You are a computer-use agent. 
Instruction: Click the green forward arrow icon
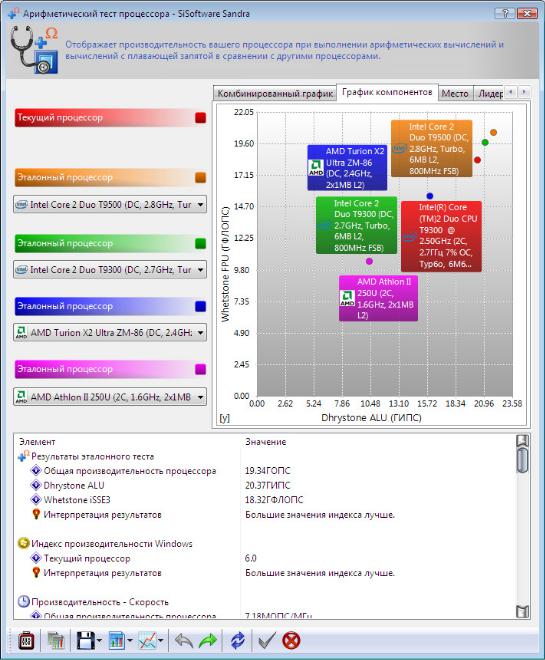click(x=208, y=641)
